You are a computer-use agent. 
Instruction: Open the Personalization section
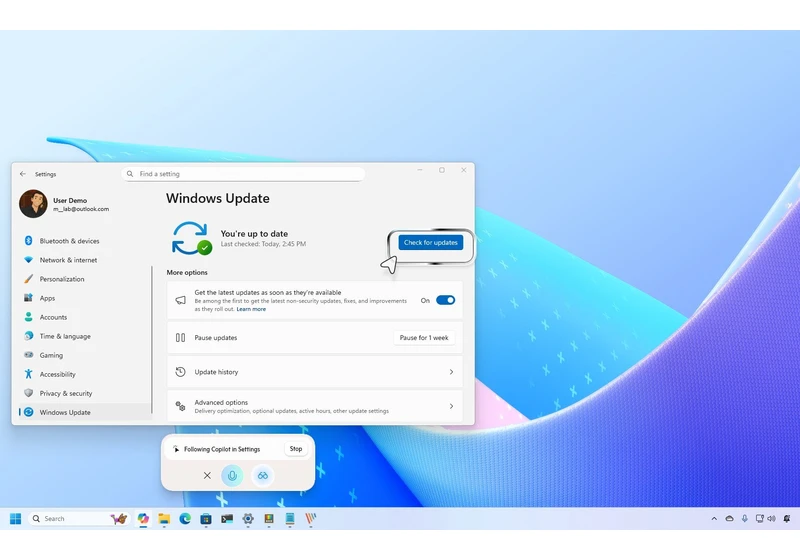click(62, 279)
